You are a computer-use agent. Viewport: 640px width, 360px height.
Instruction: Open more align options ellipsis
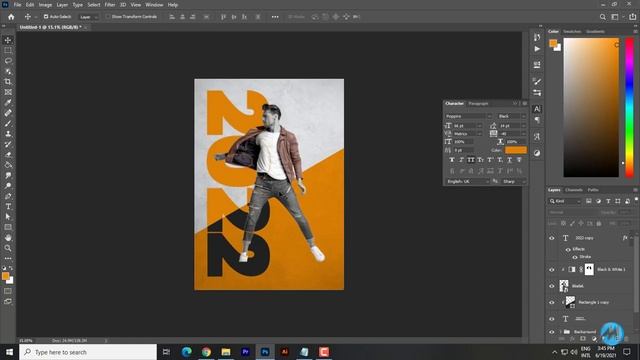[x=275, y=17]
